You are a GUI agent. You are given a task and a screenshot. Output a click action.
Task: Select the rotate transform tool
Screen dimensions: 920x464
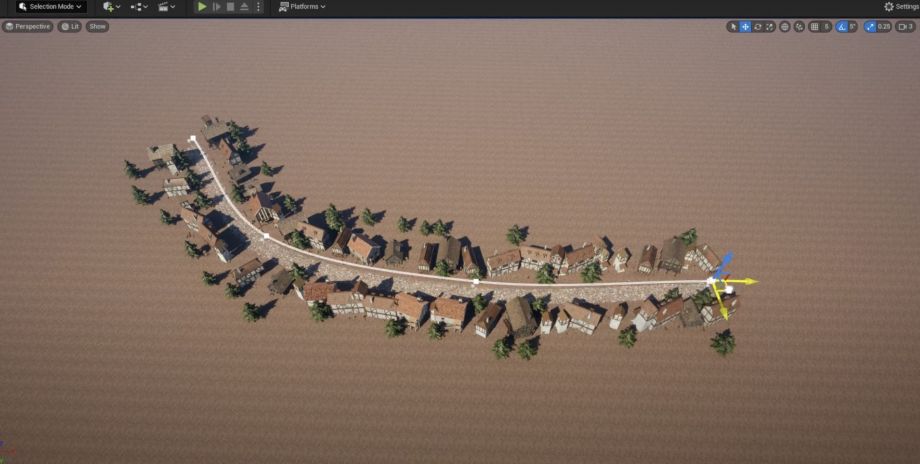tap(757, 26)
